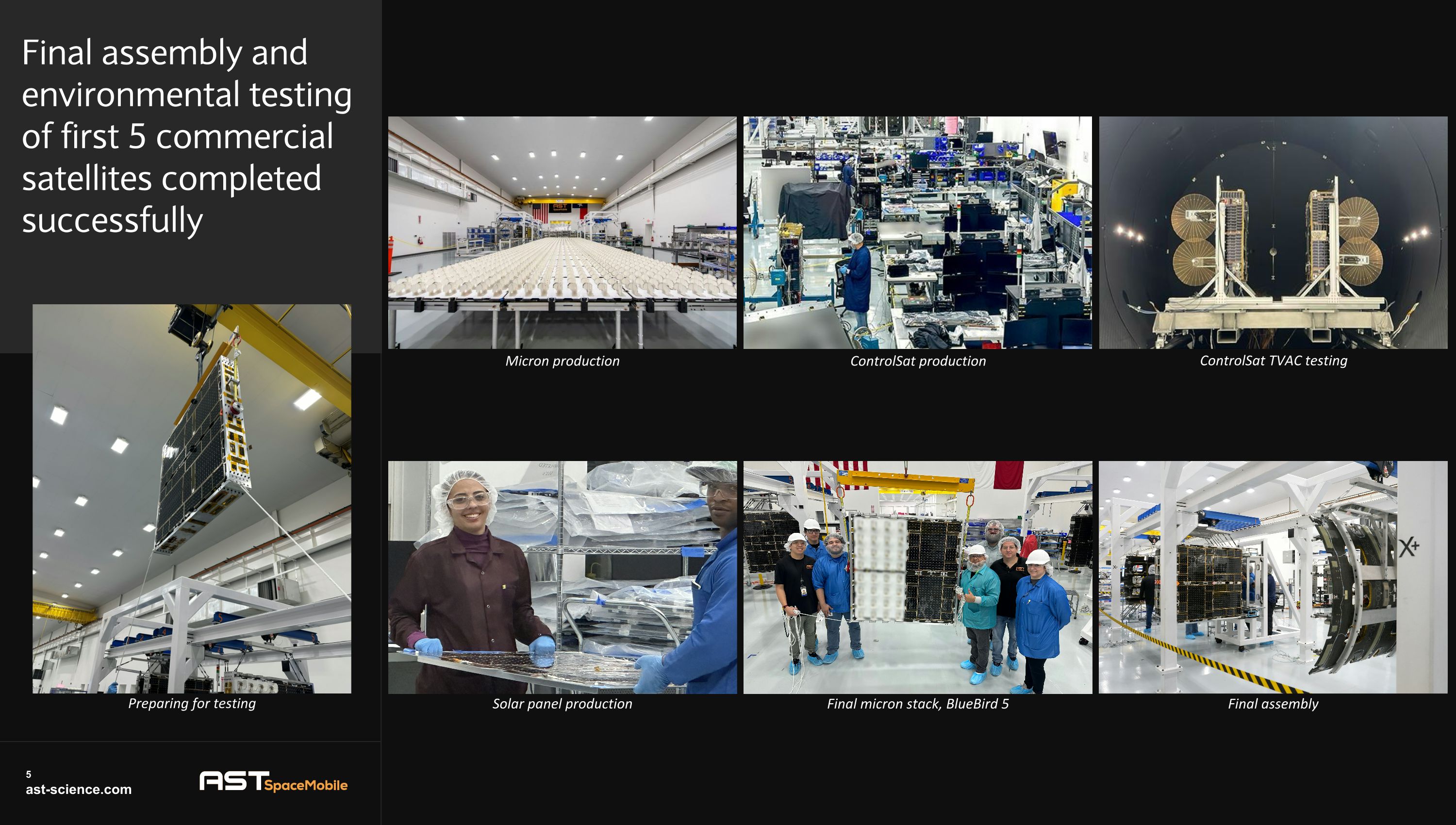Click the X+ marking in assembly photo
The height and width of the screenshot is (825, 1456).
1408,547
